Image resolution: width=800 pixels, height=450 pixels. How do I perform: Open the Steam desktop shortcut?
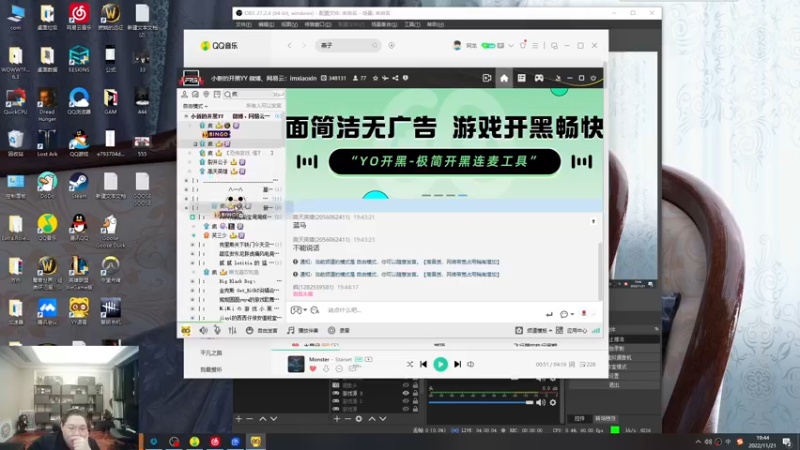tap(79, 186)
